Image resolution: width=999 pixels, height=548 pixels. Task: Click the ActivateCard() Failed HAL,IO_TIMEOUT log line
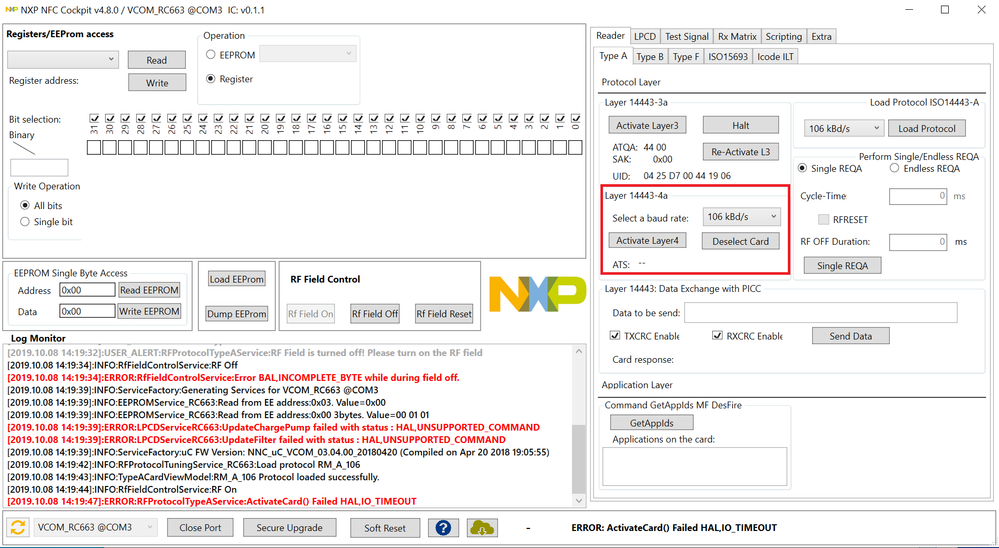[x=212, y=501]
